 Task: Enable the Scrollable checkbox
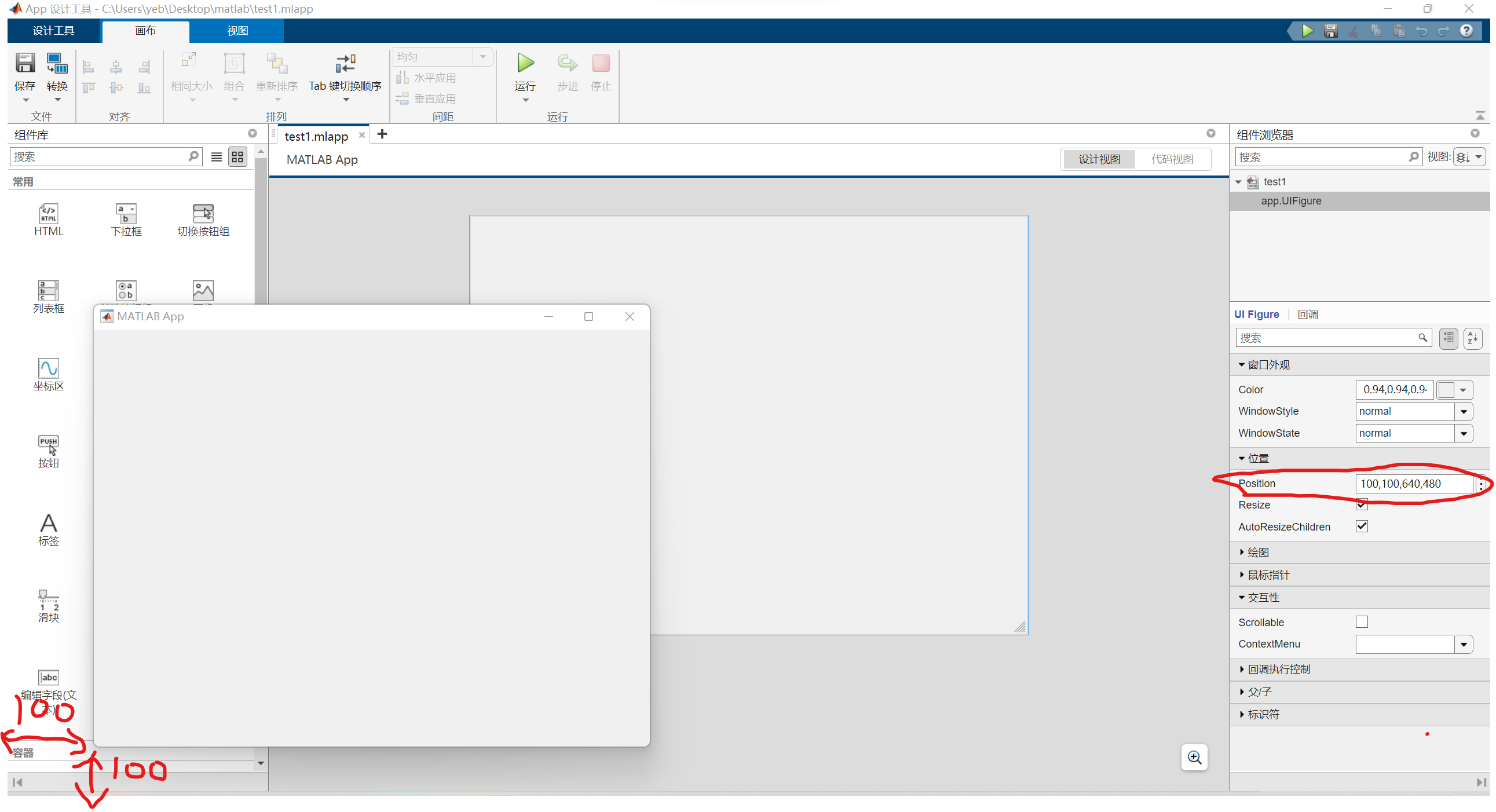click(1361, 621)
